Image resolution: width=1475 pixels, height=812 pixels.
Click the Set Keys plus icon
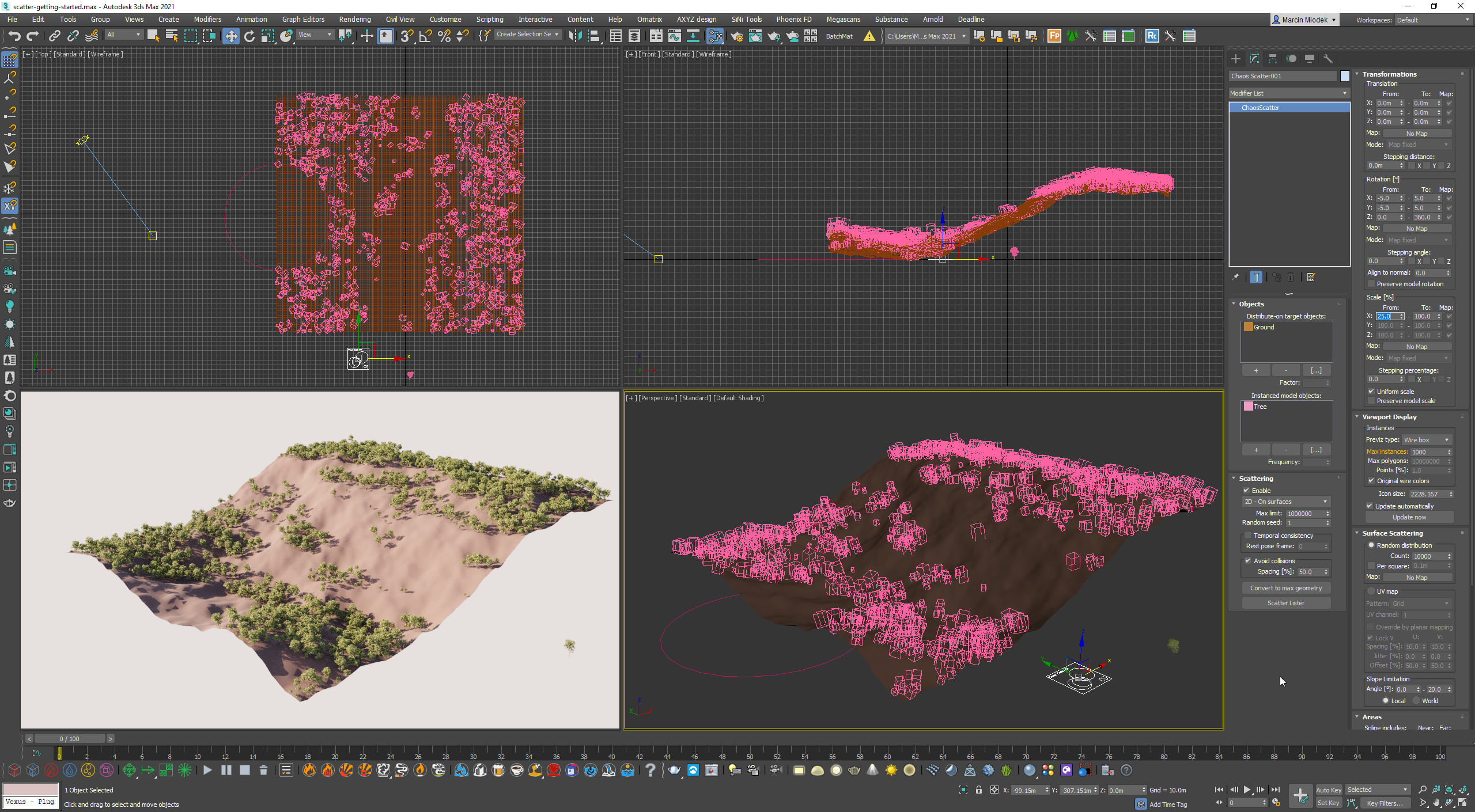pyautogui.click(x=1300, y=796)
